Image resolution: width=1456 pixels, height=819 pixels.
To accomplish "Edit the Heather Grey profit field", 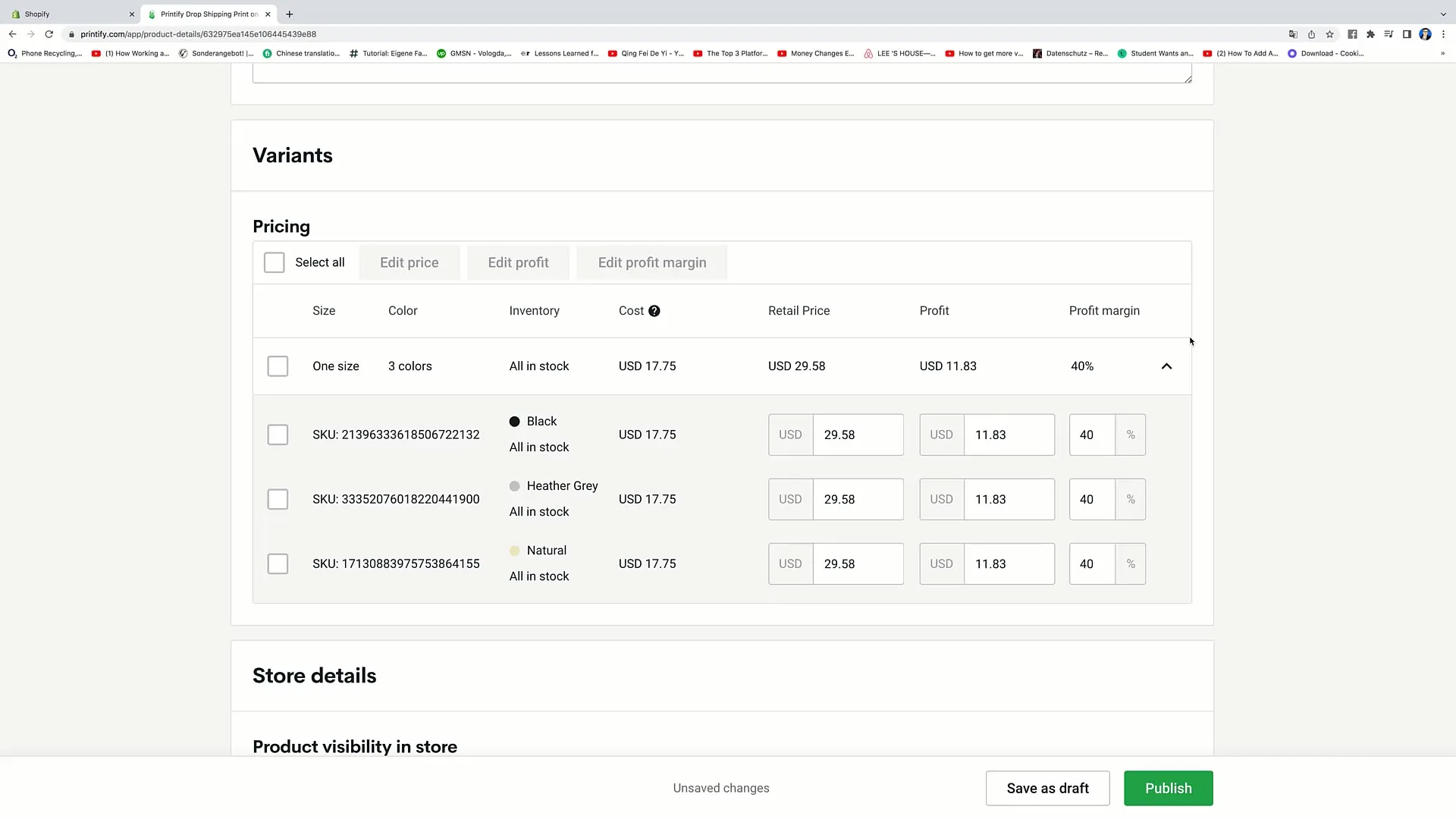I will coord(1009,499).
